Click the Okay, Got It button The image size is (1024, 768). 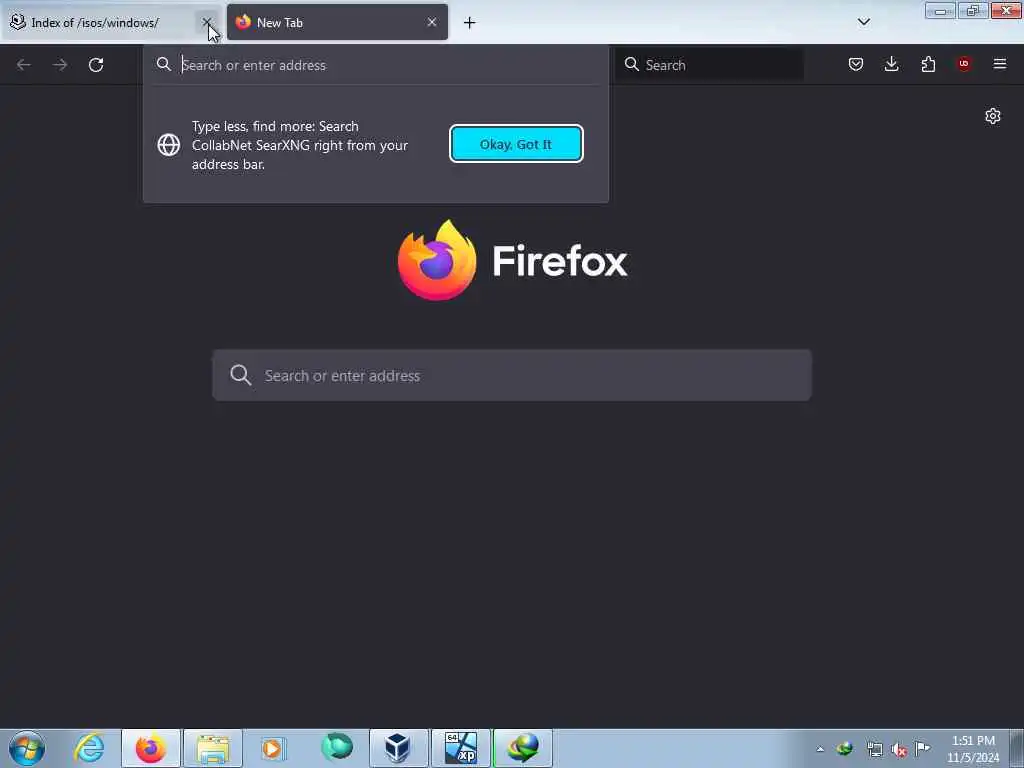click(516, 144)
